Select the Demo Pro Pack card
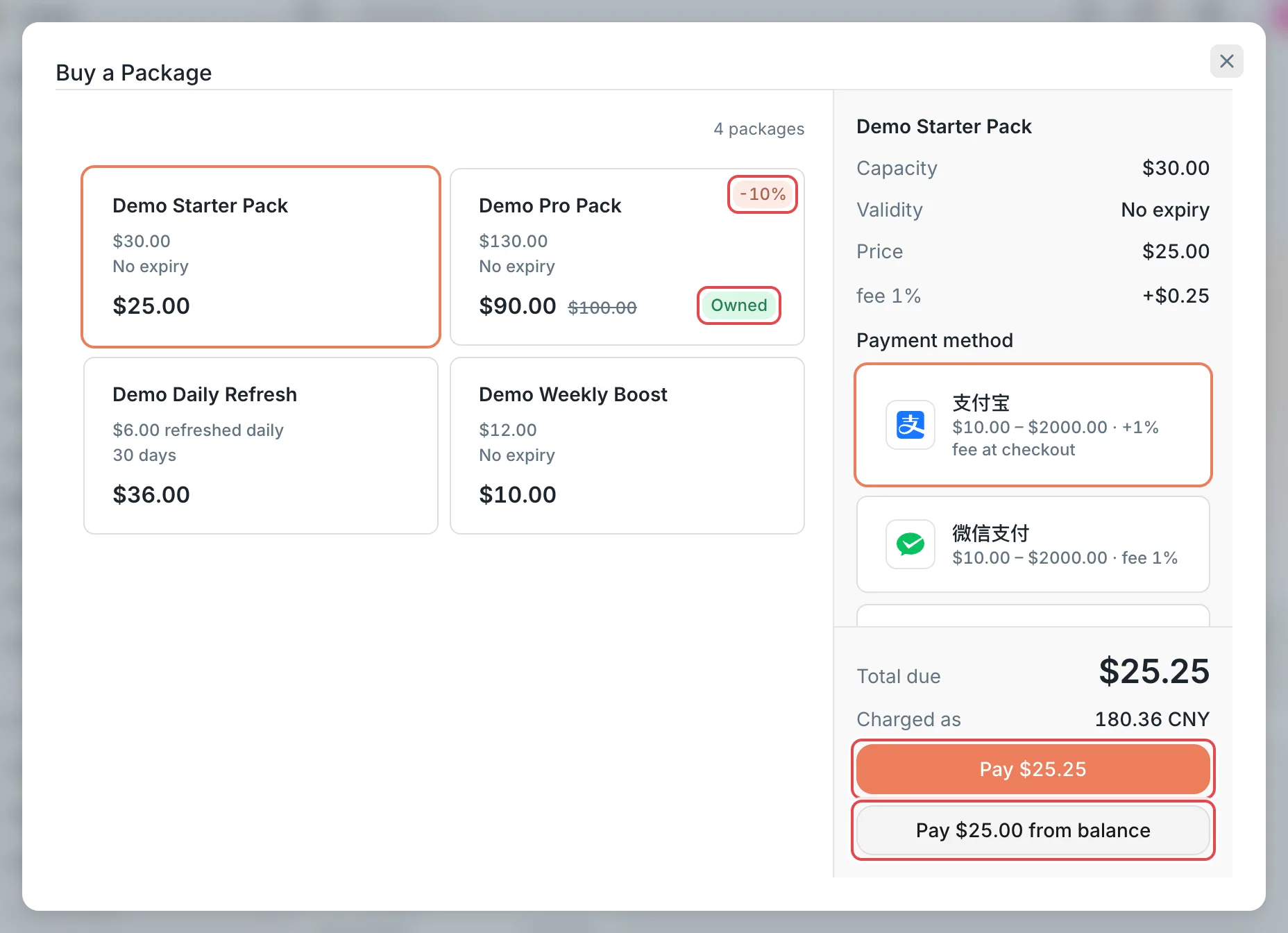The image size is (1288, 933). tap(627, 257)
